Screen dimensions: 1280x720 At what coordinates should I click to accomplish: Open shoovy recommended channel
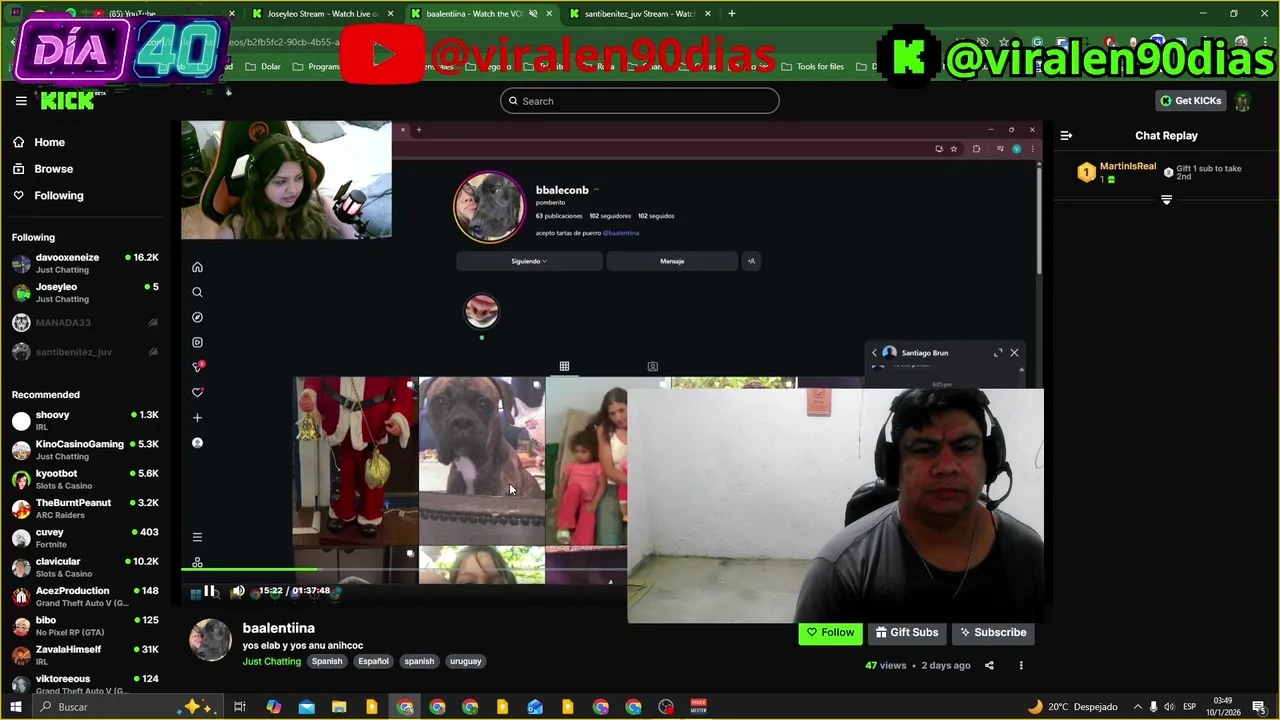(85, 420)
